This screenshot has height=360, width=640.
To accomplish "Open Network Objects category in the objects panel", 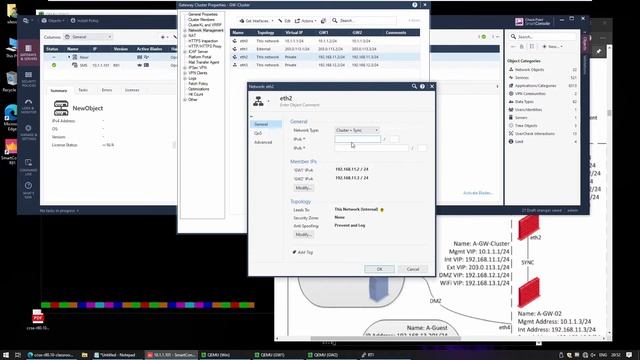I will (x=529, y=70).
